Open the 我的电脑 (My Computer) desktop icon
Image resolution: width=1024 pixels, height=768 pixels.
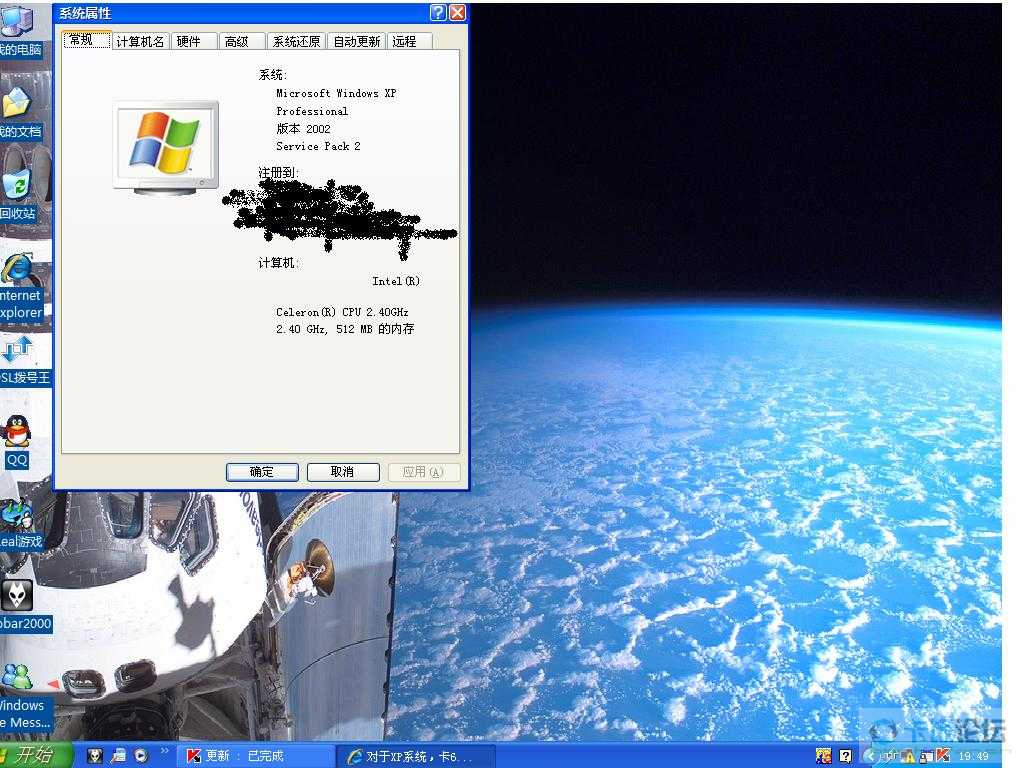pos(18,30)
